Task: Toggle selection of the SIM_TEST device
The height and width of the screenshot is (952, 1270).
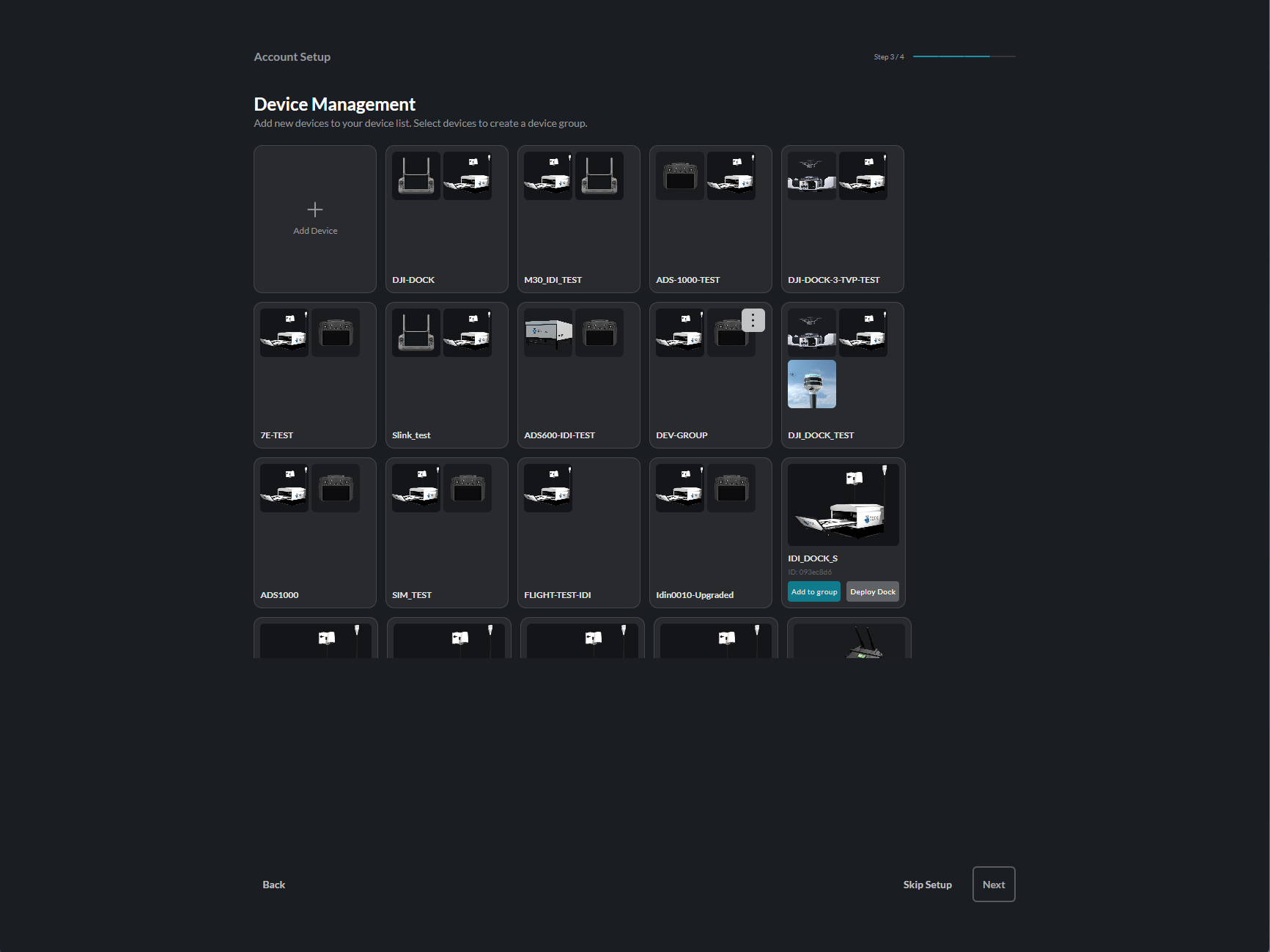Action: point(446,533)
